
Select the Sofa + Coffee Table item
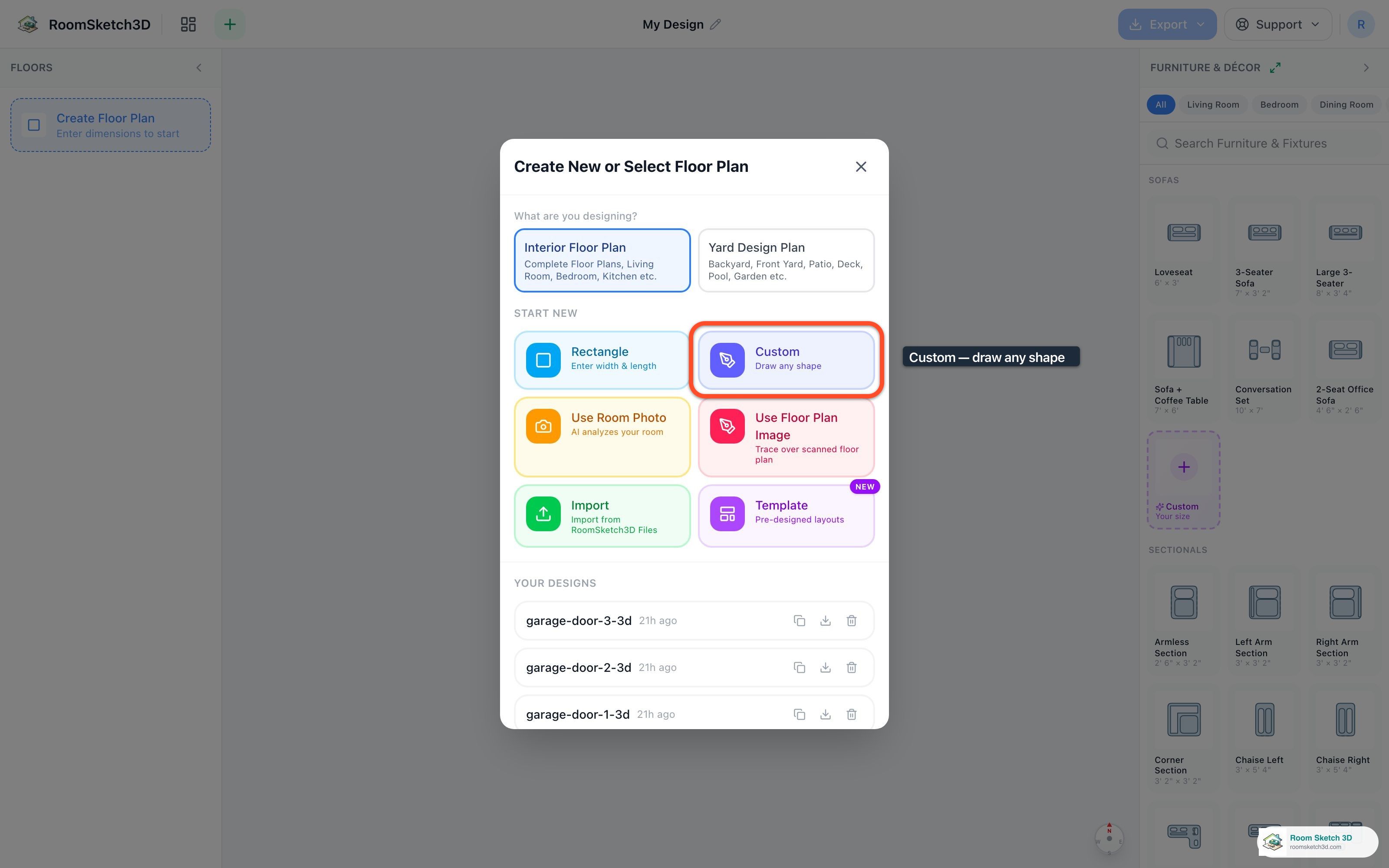(1184, 368)
